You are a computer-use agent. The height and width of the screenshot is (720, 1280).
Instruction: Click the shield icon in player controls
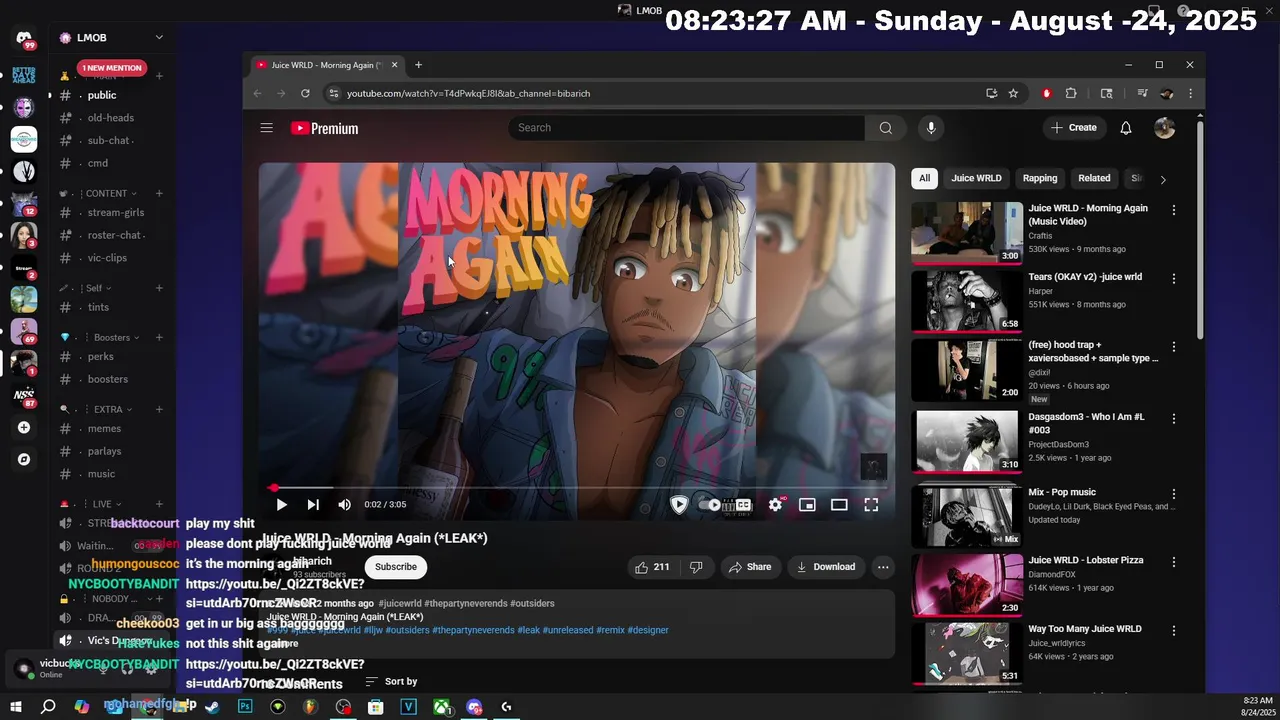point(679,505)
